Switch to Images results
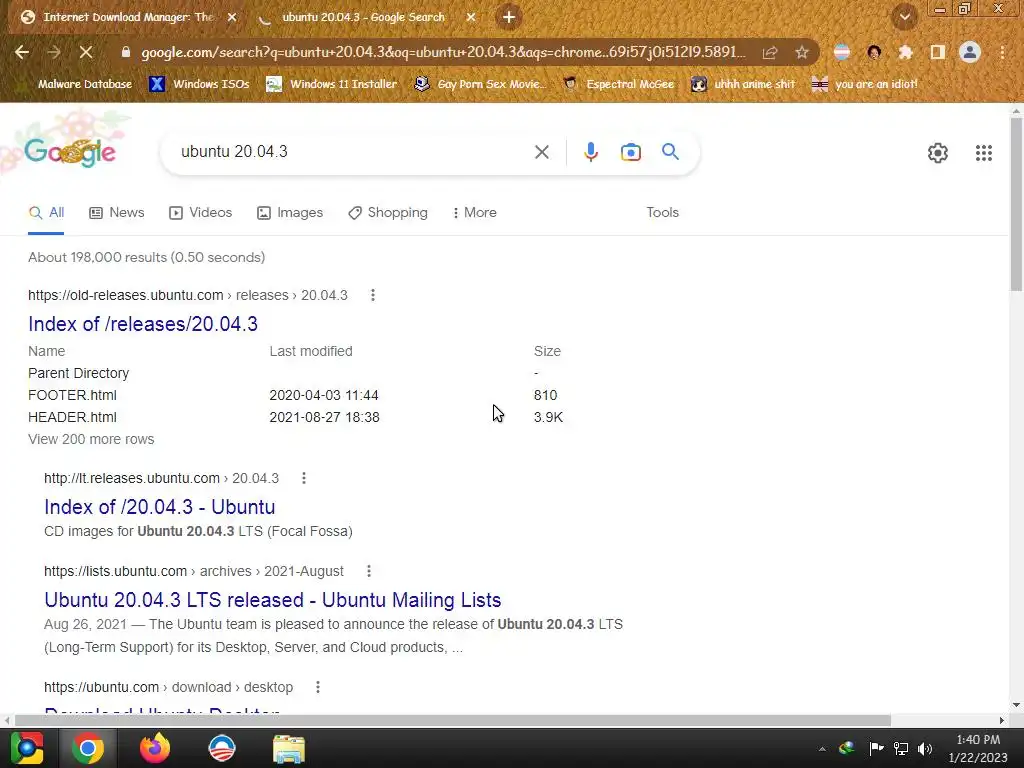This screenshot has width=1024, height=768. pyautogui.click(x=290, y=213)
